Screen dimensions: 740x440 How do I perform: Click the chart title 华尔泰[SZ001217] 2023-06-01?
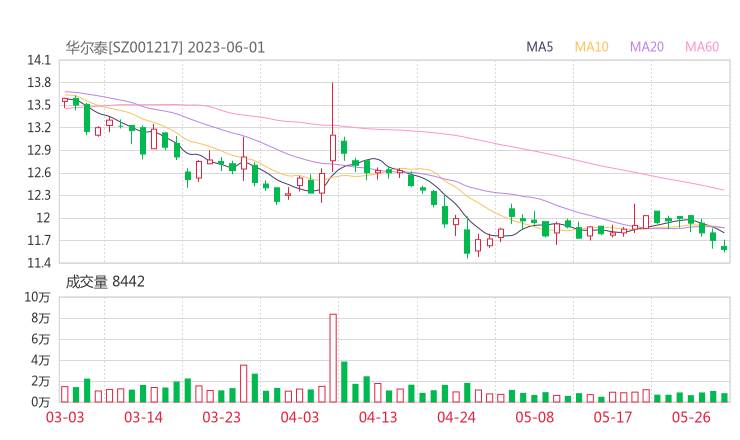tap(165, 48)
